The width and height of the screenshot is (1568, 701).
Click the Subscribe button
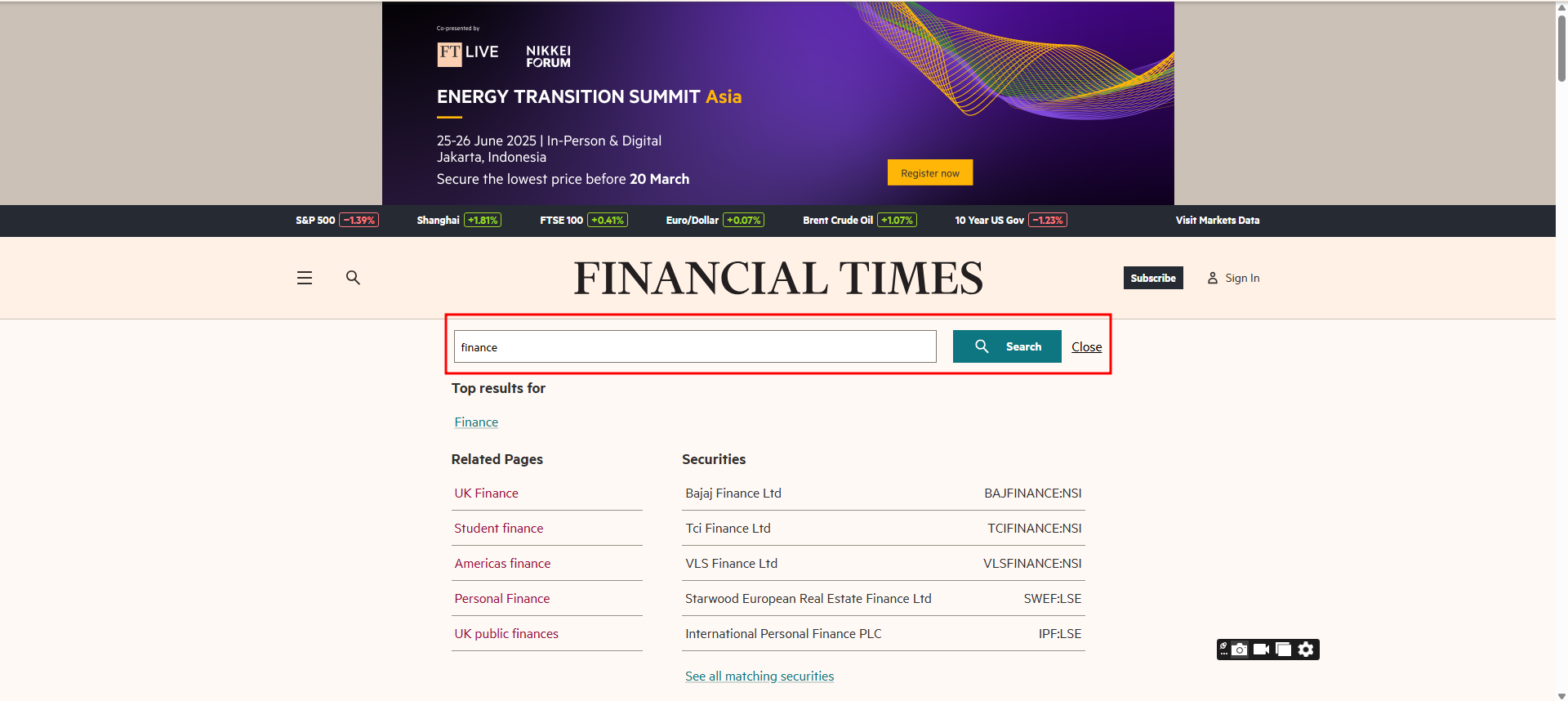[x=1152, y=279]
